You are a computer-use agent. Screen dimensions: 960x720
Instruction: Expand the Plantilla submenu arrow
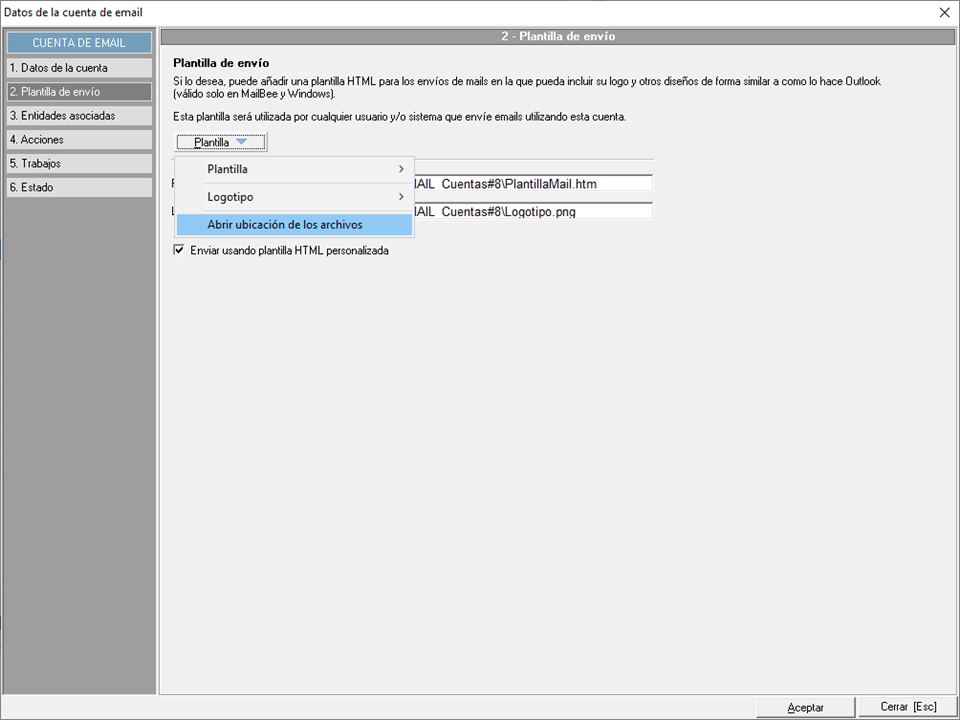401,169
